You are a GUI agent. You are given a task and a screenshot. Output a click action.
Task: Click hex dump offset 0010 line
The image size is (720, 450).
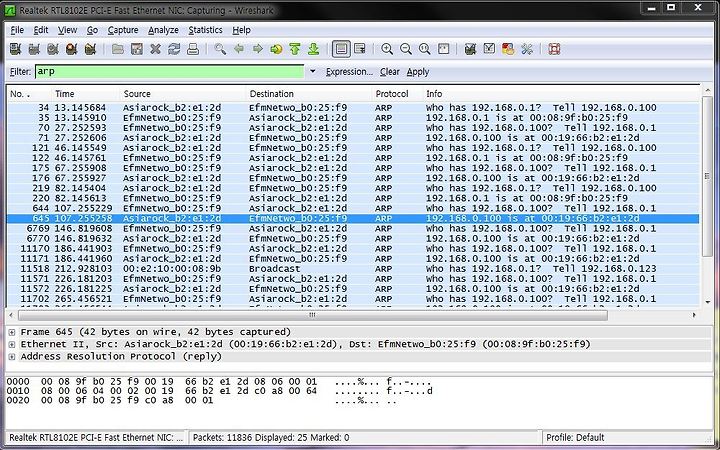pos(219,391)
